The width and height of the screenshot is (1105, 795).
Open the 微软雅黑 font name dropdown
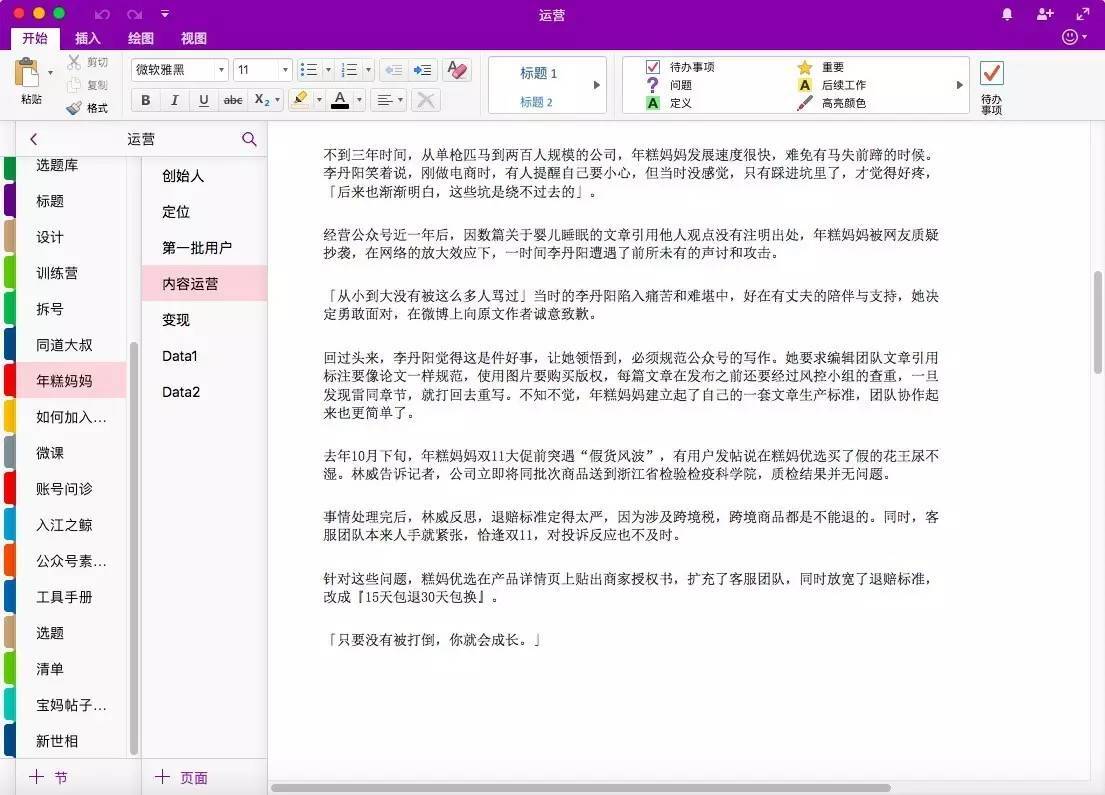[221, 70]
